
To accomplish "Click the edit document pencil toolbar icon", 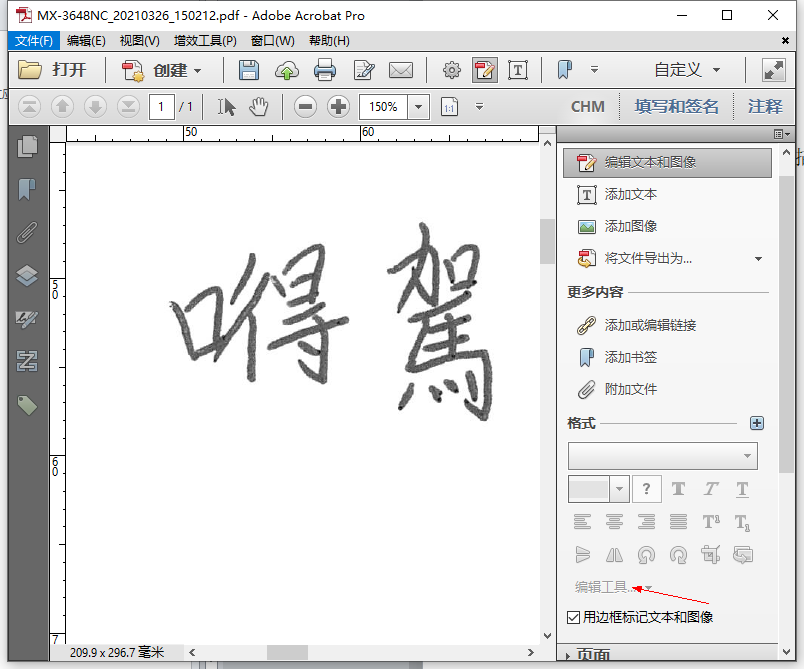I will (364, 70).
